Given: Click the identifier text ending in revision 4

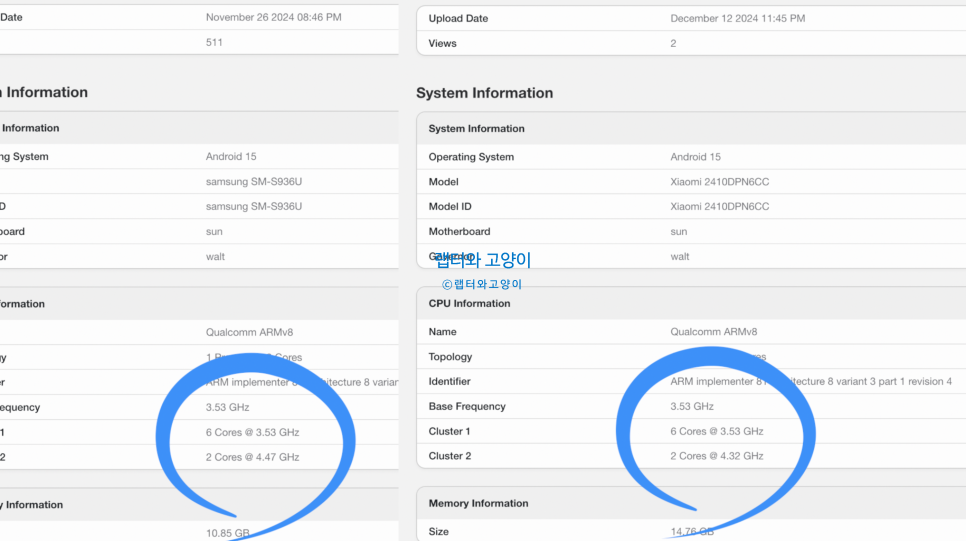Looking at the screenshot, I should [x=811, y=381].
